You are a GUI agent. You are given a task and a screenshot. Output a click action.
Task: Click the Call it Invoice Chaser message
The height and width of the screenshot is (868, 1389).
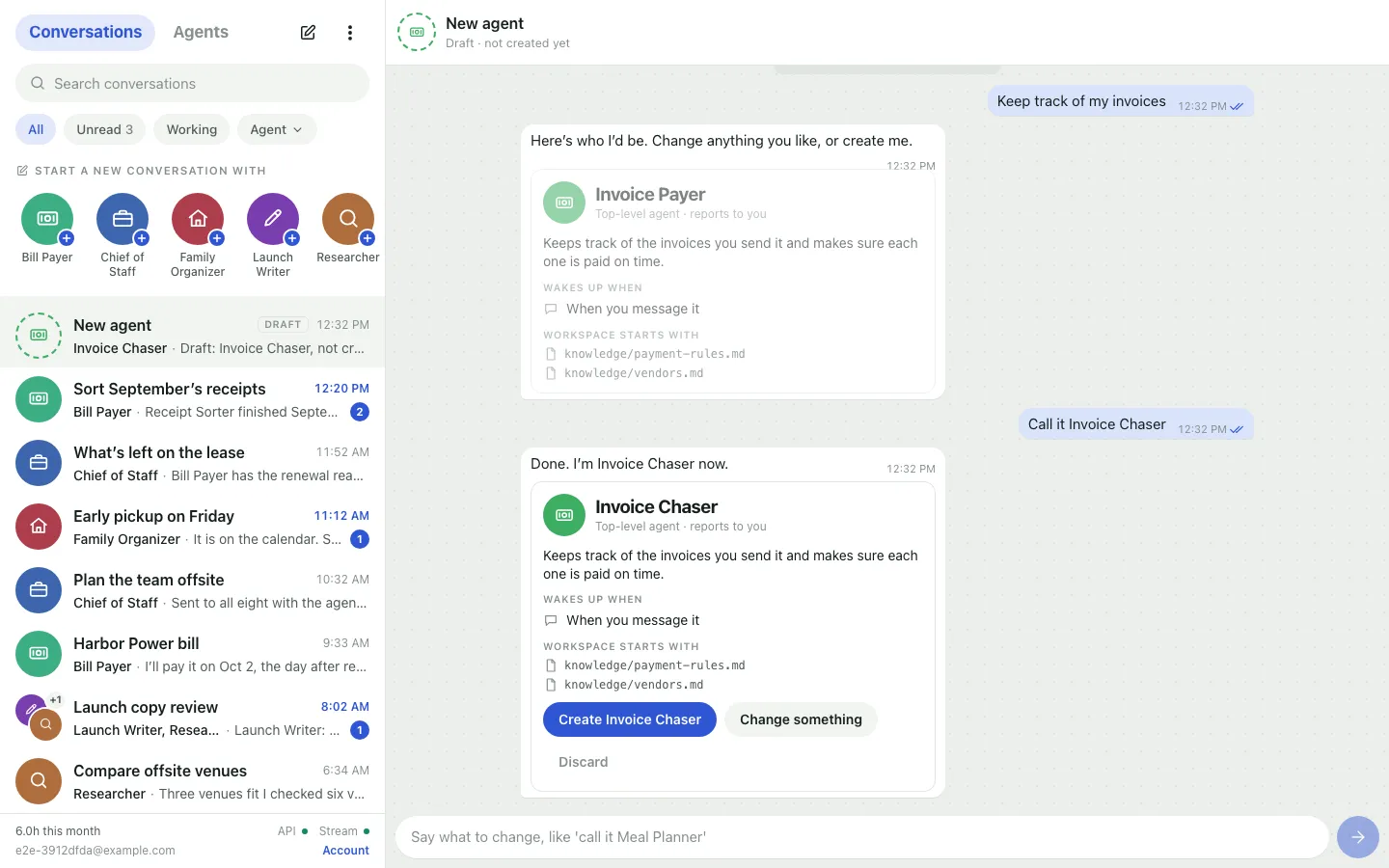(x=1135, y=424)
